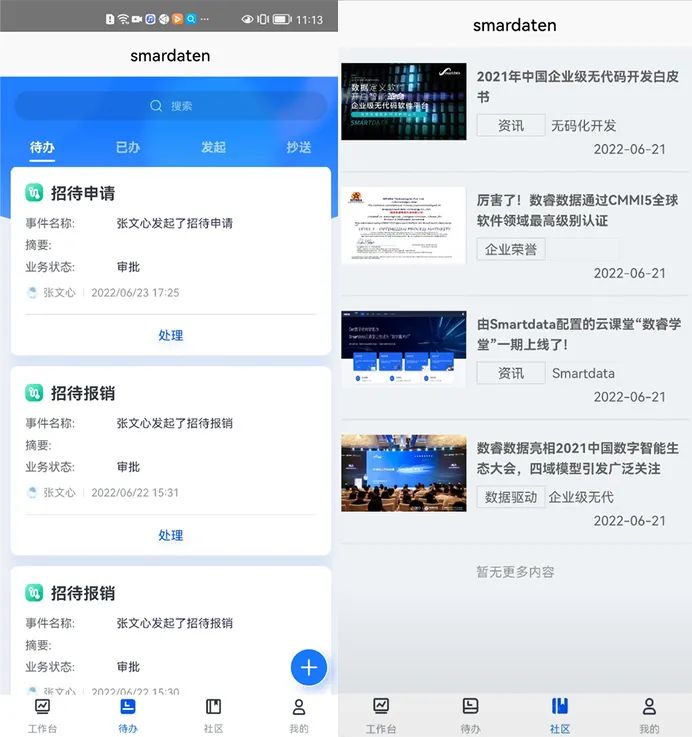Click 招待申请 card title

[x=83, y=193]
